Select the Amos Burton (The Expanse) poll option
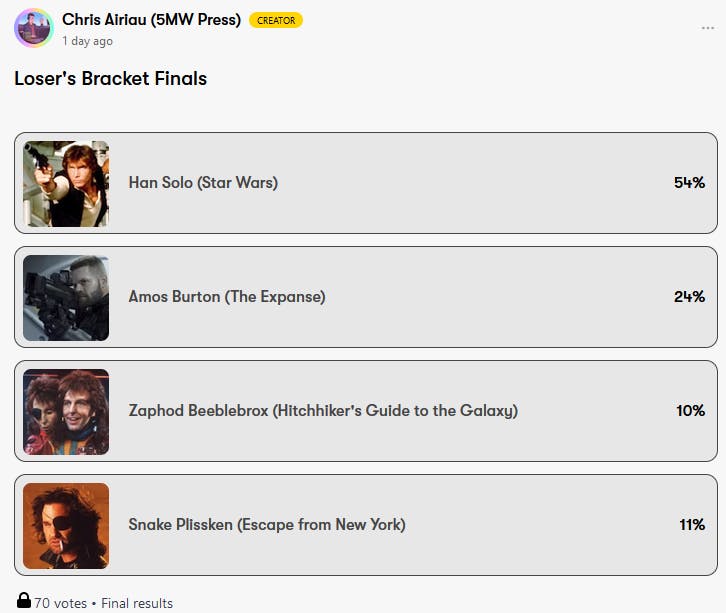The height and width of the screenshot is (613, 726). click(x=227, y=297)
